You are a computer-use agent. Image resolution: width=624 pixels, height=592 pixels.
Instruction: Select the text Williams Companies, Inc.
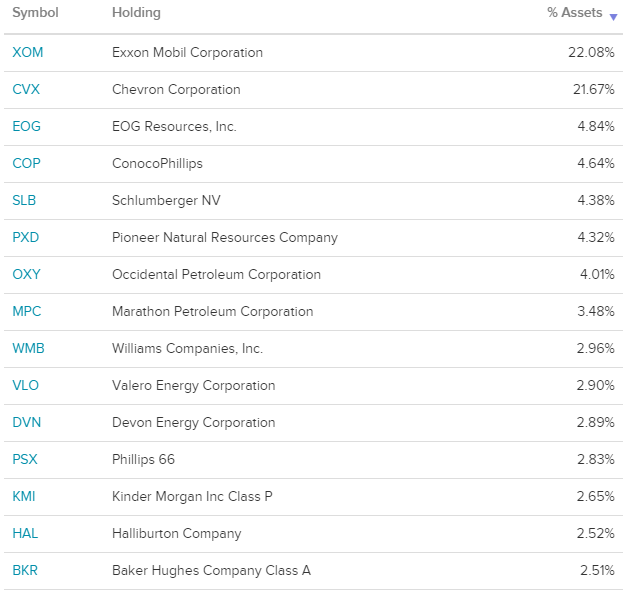coord(187,348)
